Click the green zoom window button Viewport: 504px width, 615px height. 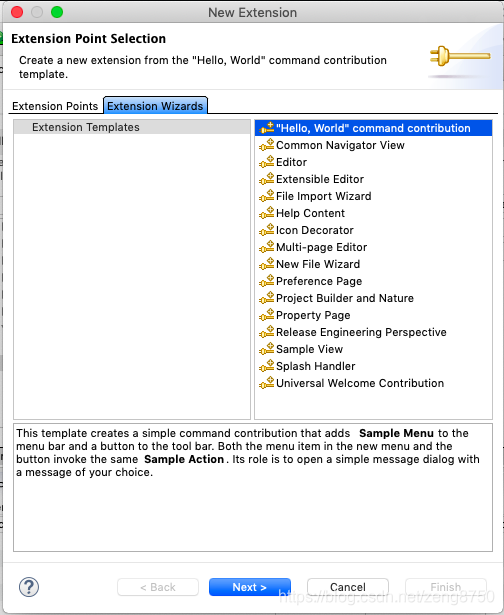pos(57,12)
